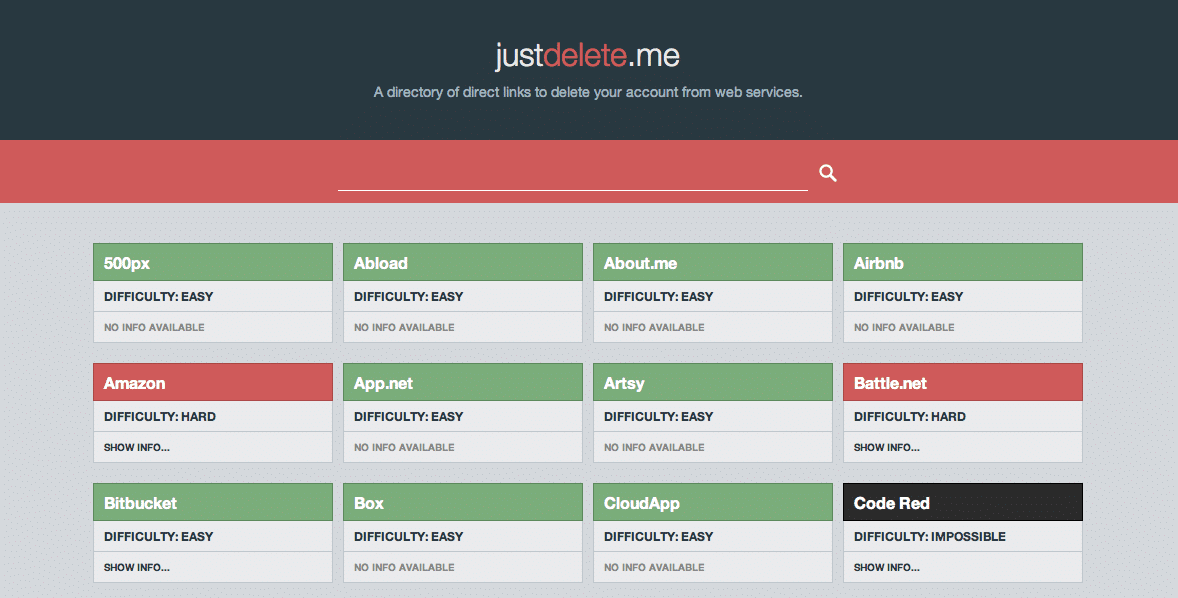Click "Difficulty: Hard" on the Amazon card
This screenshot has height=598, width=1178.
coord(160,416)
